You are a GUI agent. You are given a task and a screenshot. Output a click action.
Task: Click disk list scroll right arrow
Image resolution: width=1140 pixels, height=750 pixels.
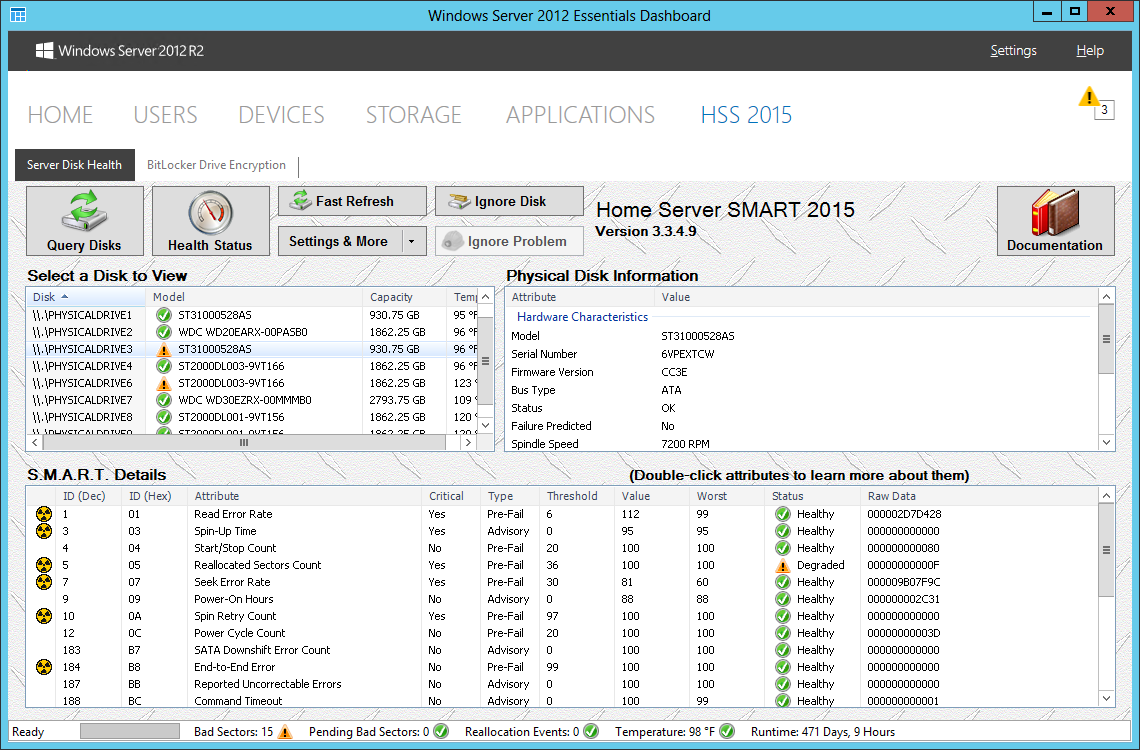click(x=469, y=442)
